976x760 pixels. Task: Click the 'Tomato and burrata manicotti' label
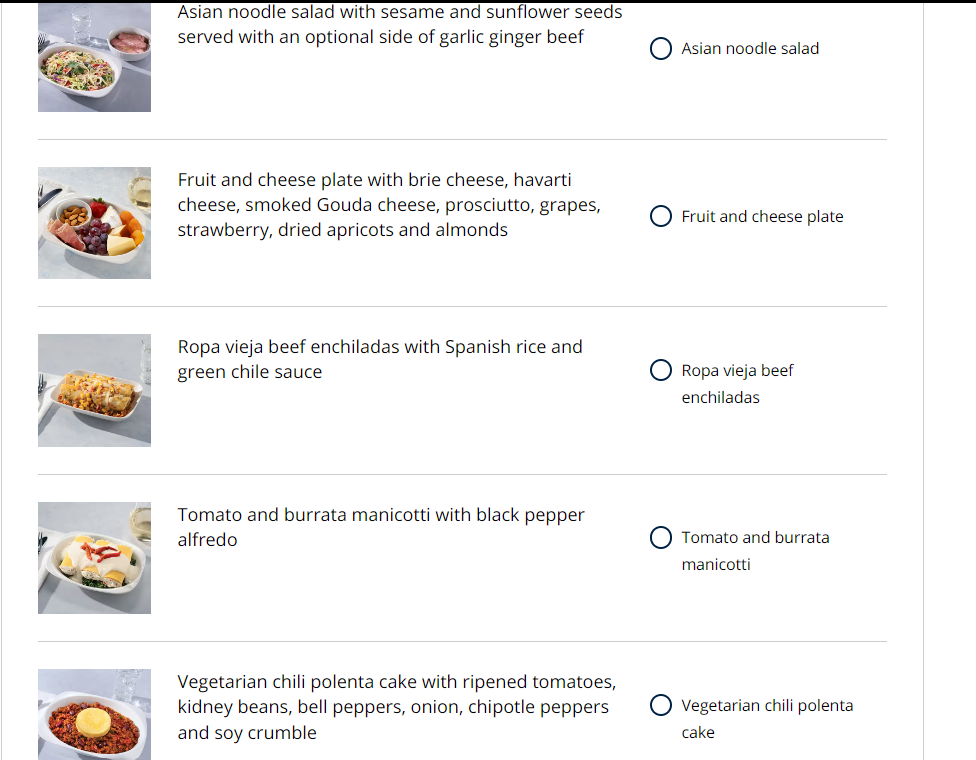click(755, 551)
